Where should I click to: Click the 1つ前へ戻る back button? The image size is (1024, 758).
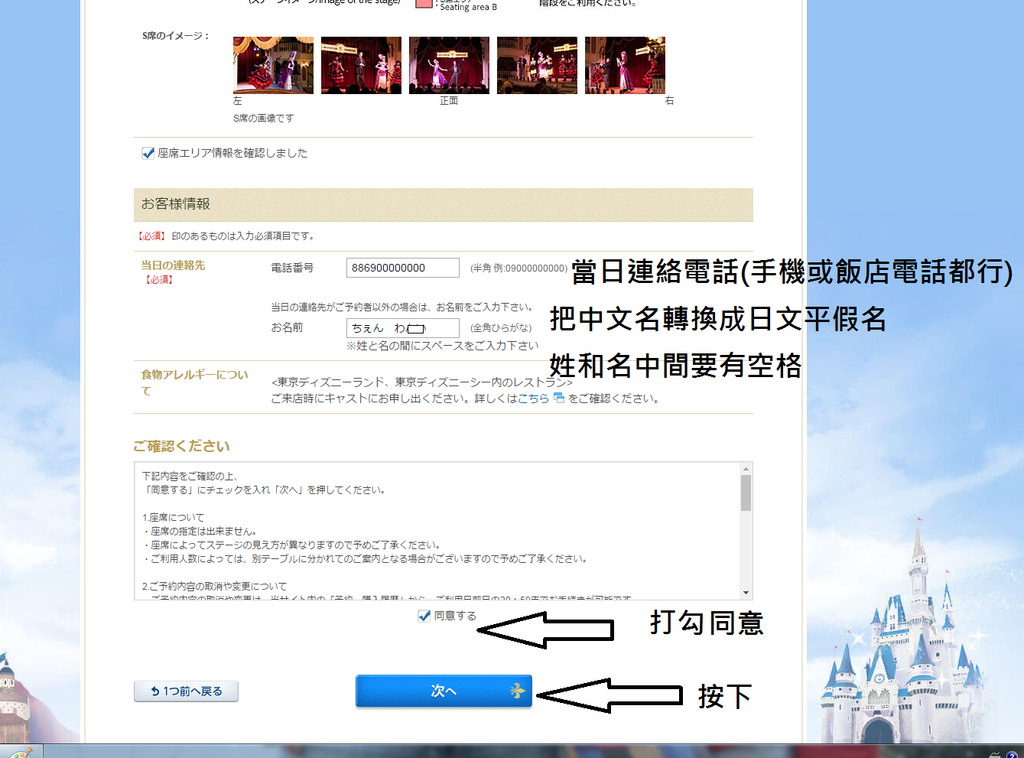tap(186, 691)
